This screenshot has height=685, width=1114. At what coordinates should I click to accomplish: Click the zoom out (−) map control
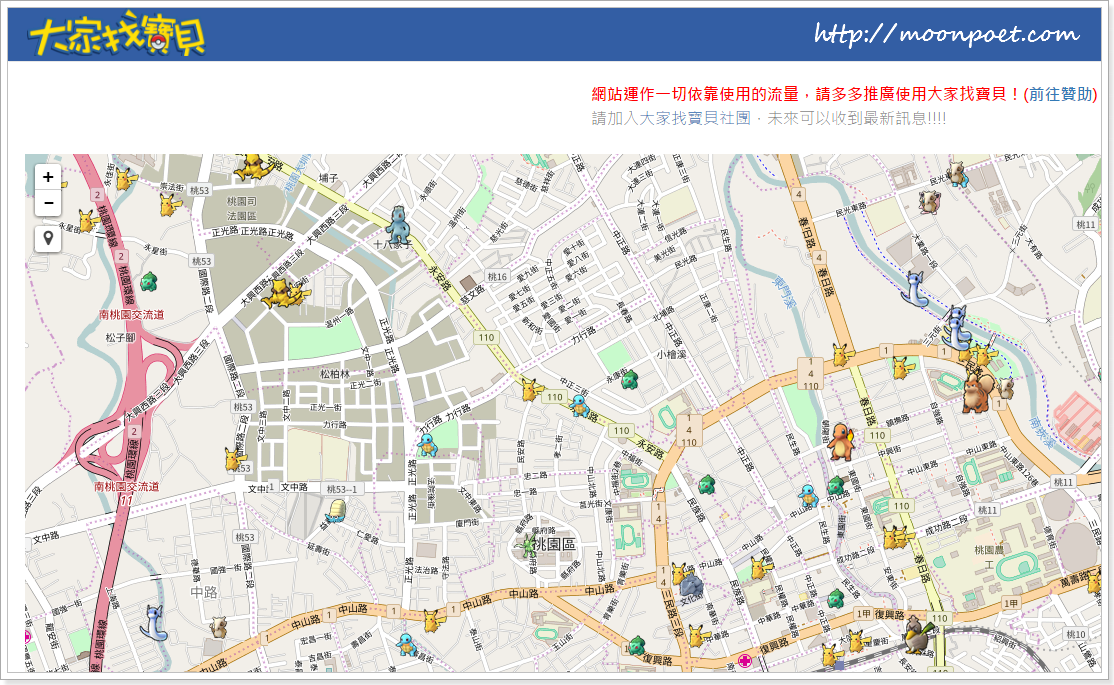pos(47,202)
